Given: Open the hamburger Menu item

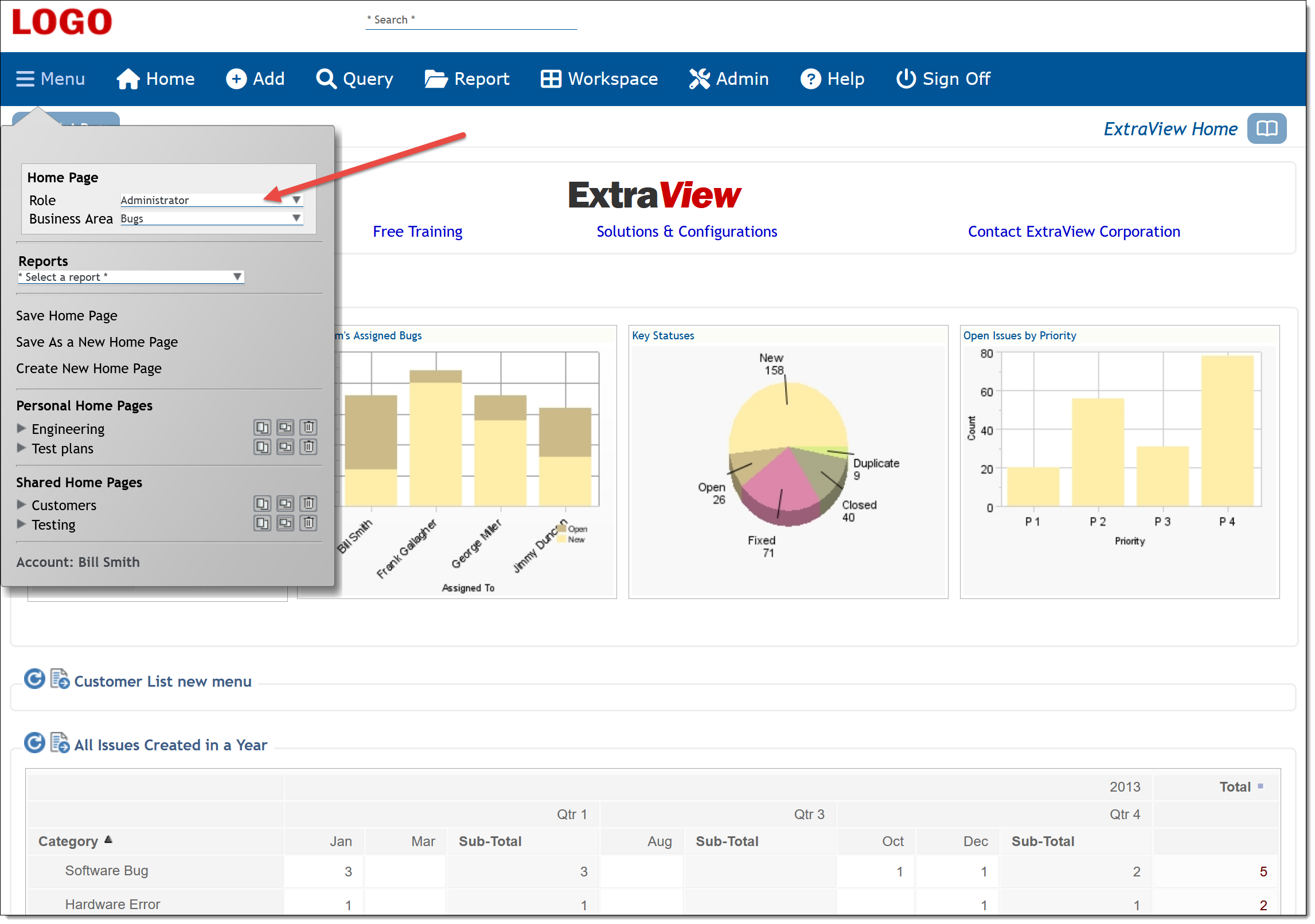Looking at the screenshot, I should click(x=50, y=79).
